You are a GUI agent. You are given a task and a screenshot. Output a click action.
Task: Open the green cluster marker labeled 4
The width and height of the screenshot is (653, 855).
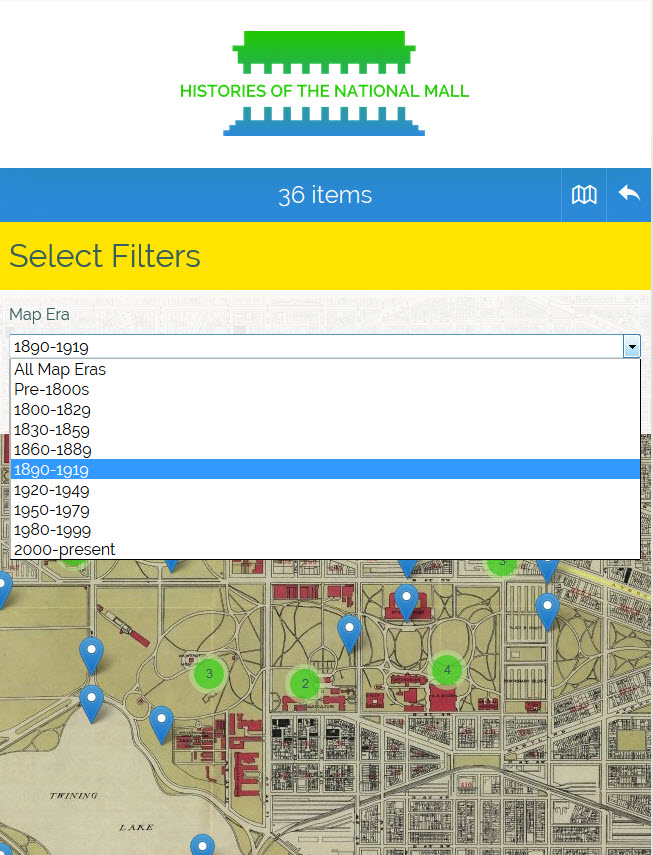447,670
